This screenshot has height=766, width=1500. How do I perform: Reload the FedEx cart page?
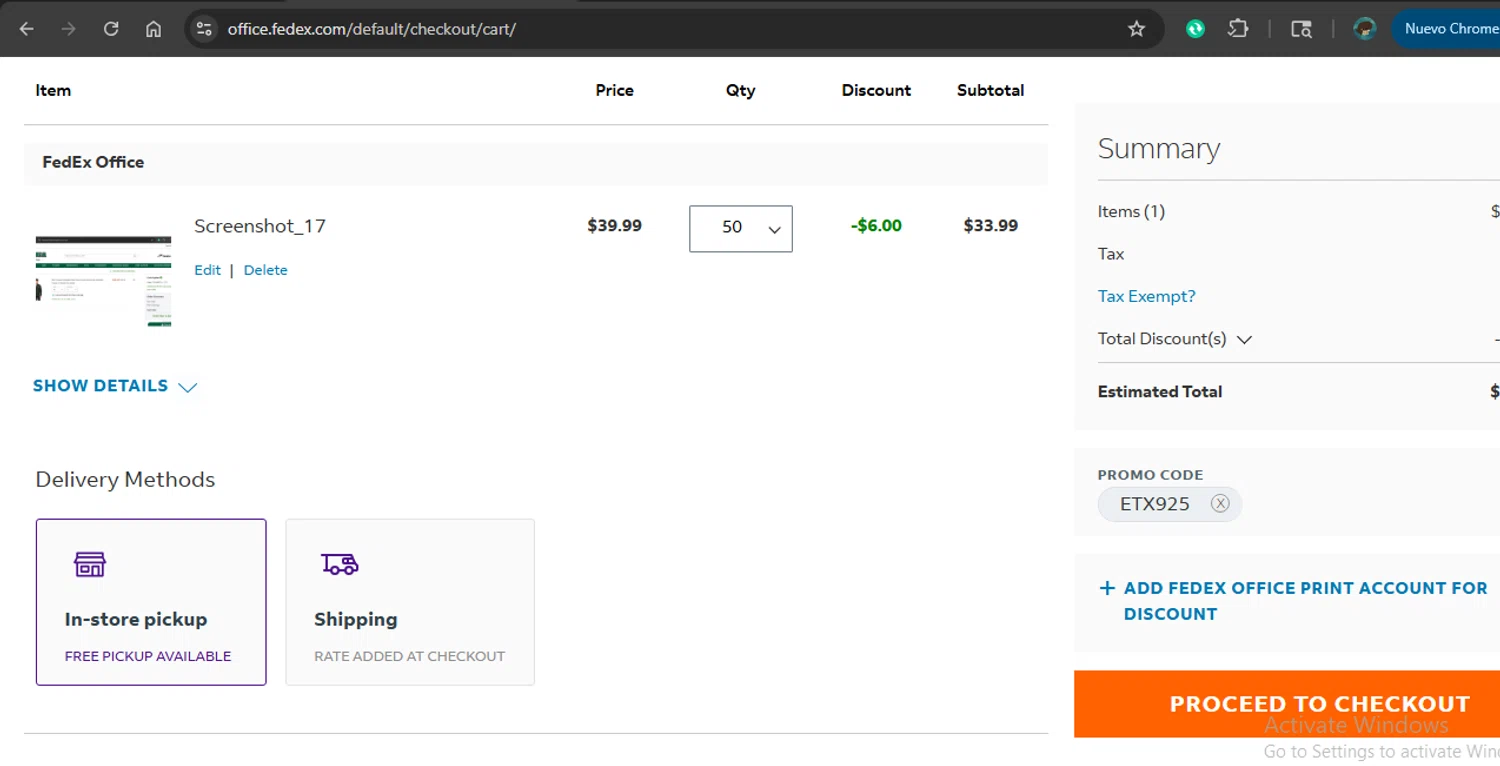tap(111, 29)
